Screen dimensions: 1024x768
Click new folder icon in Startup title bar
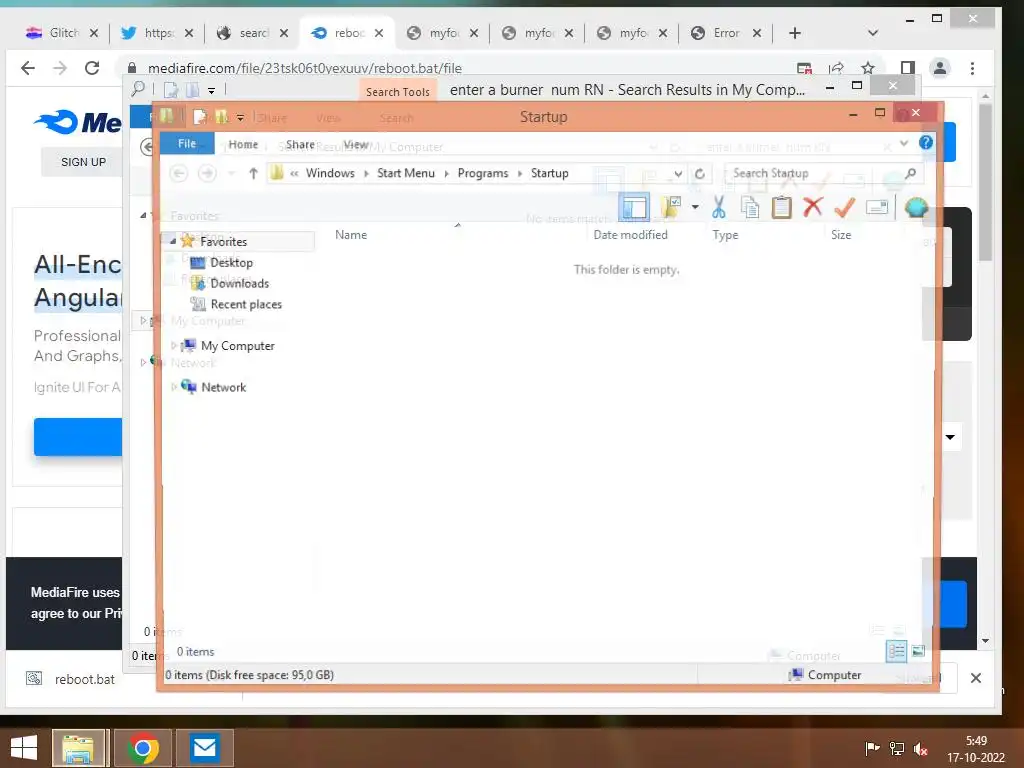point(222,117)
